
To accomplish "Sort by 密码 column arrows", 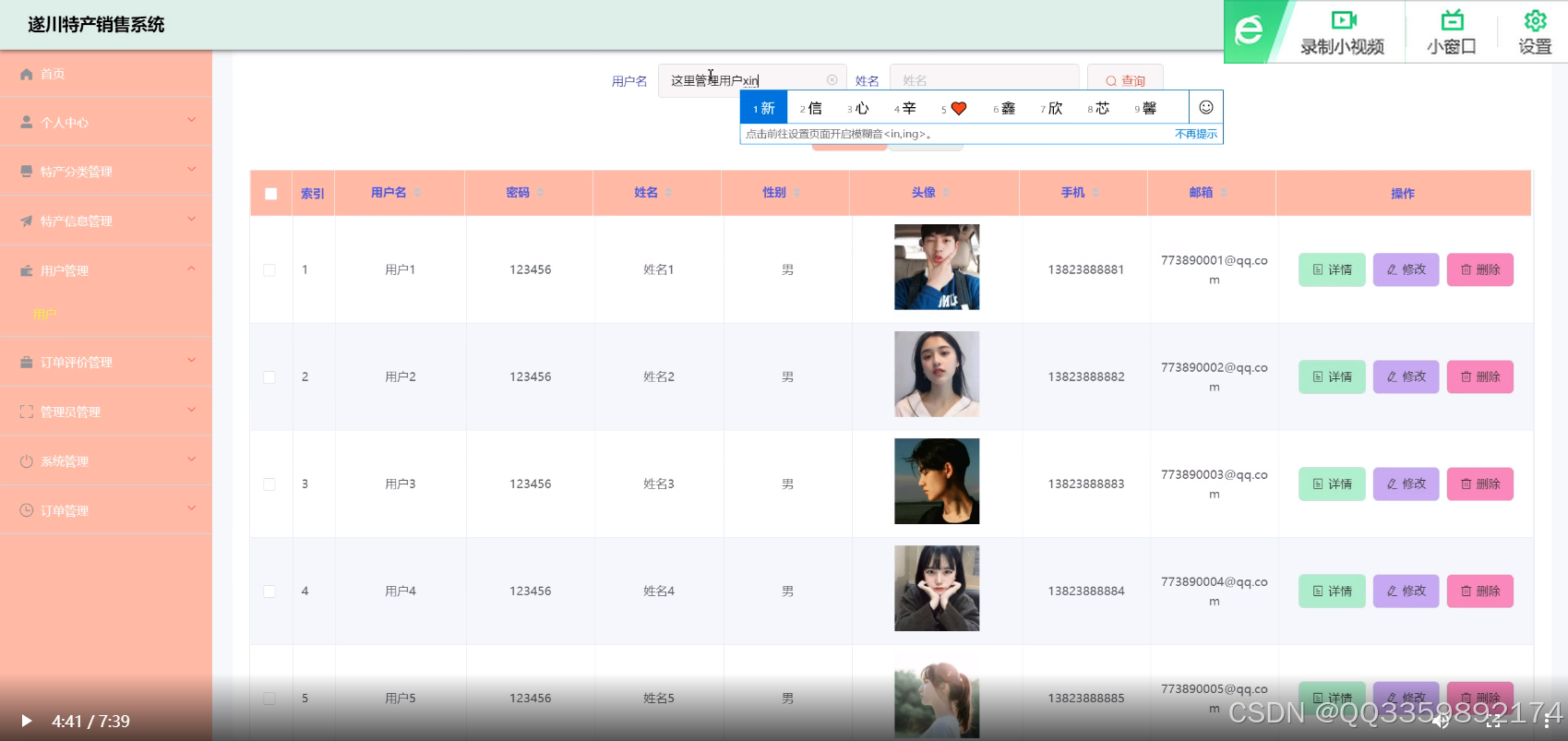I will (541, 192).
